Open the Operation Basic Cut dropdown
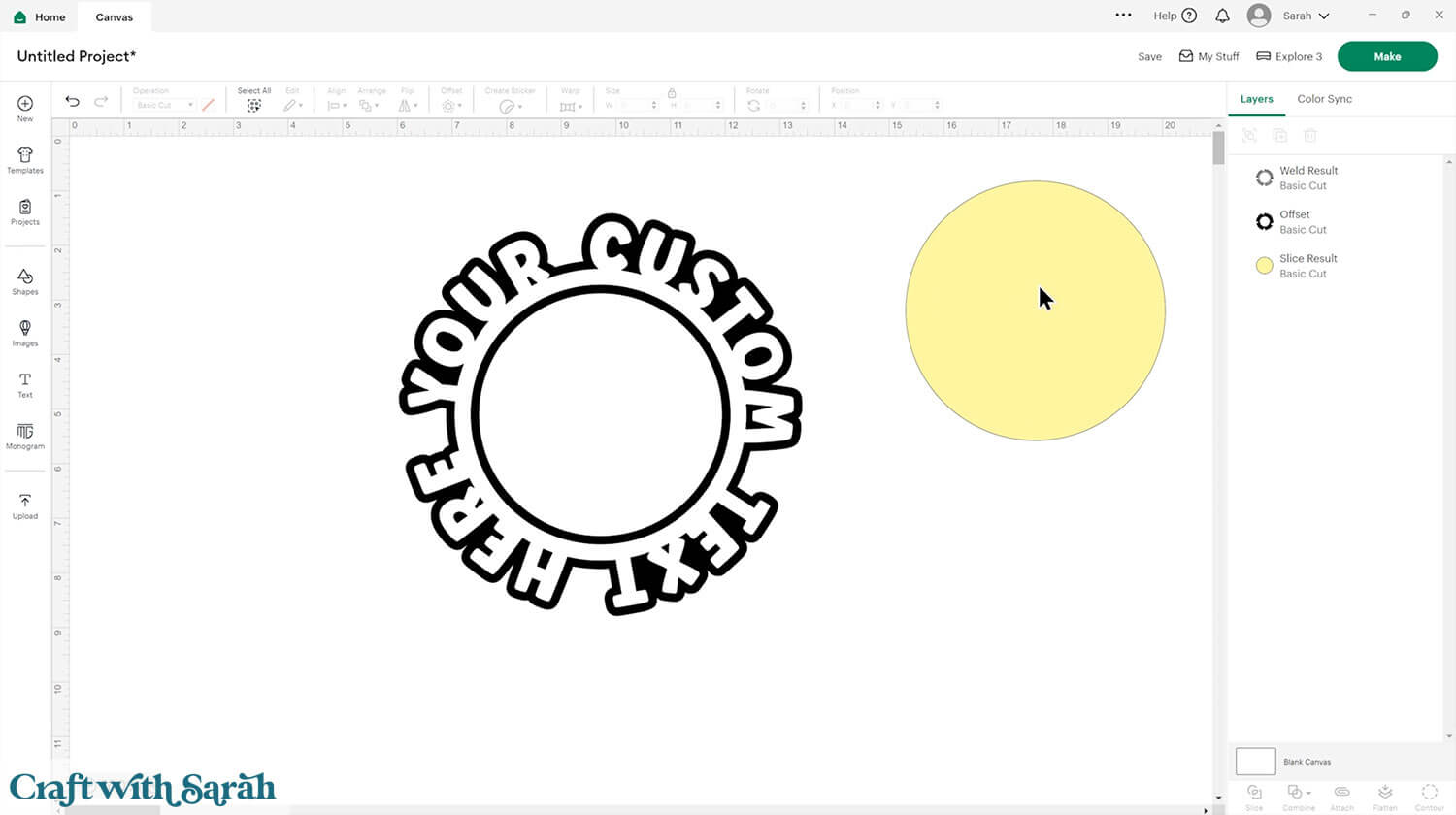The image size is (1456, 815). pos(164,105)
